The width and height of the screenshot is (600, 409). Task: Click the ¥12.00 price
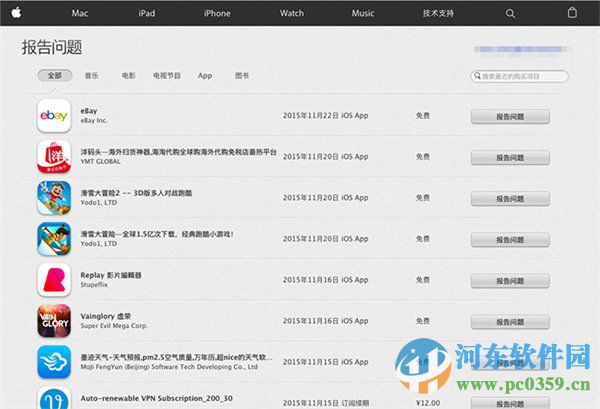[428, 403]
